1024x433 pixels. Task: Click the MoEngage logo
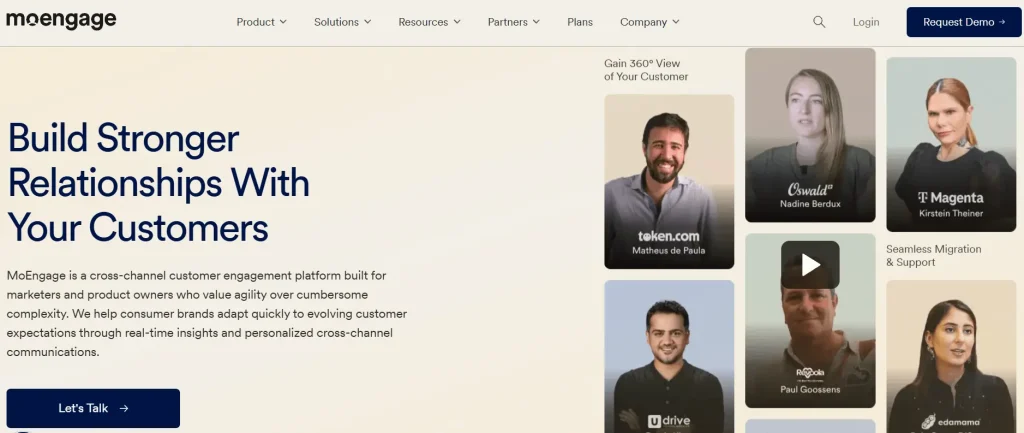[61, 21]
